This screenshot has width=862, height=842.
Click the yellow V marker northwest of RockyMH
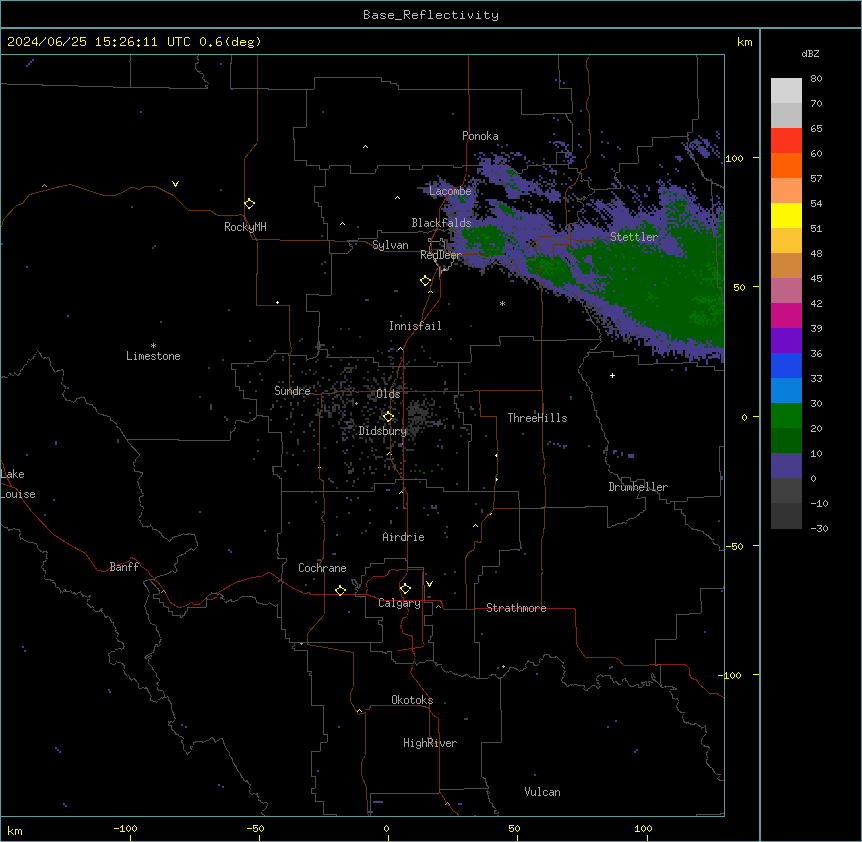pos(175,184)
